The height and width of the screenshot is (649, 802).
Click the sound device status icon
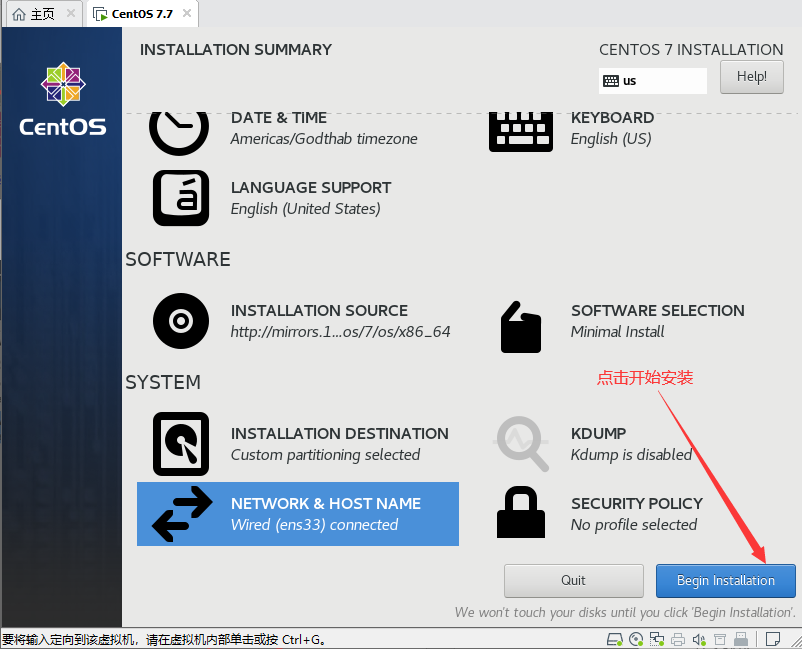click(x=699, y=639)
